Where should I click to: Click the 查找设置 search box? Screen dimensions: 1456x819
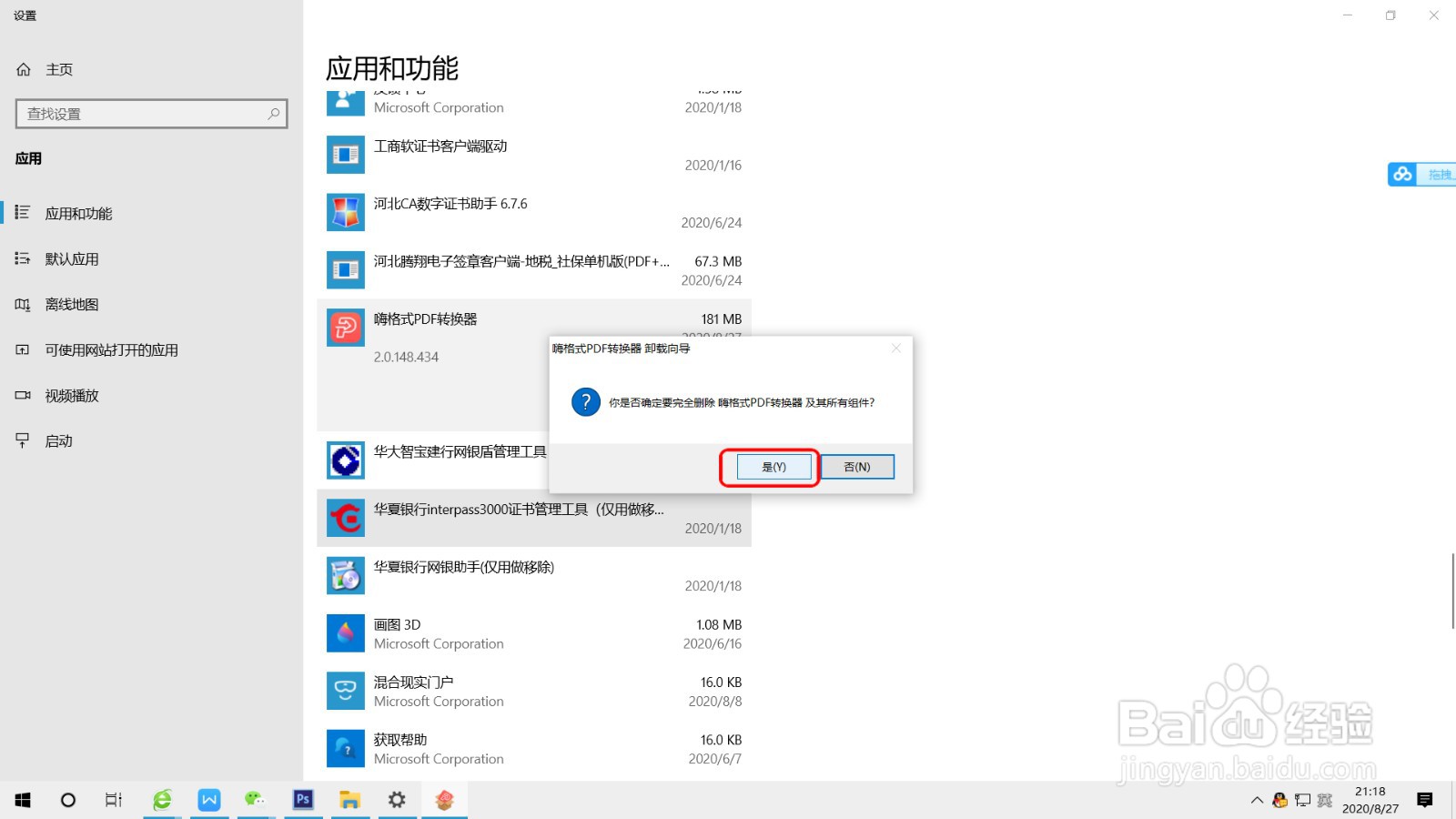click(152, 114)
